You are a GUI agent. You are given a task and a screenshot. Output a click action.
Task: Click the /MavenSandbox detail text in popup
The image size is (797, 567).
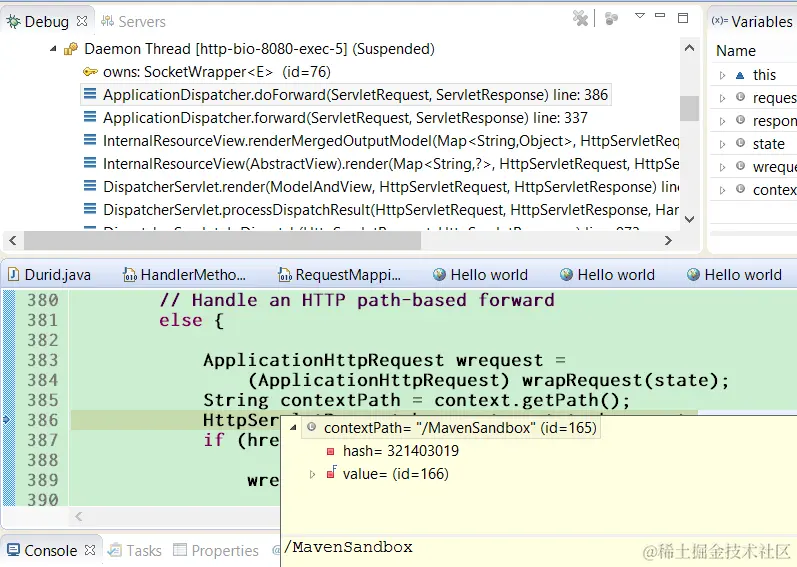click(x=349, y=547)
